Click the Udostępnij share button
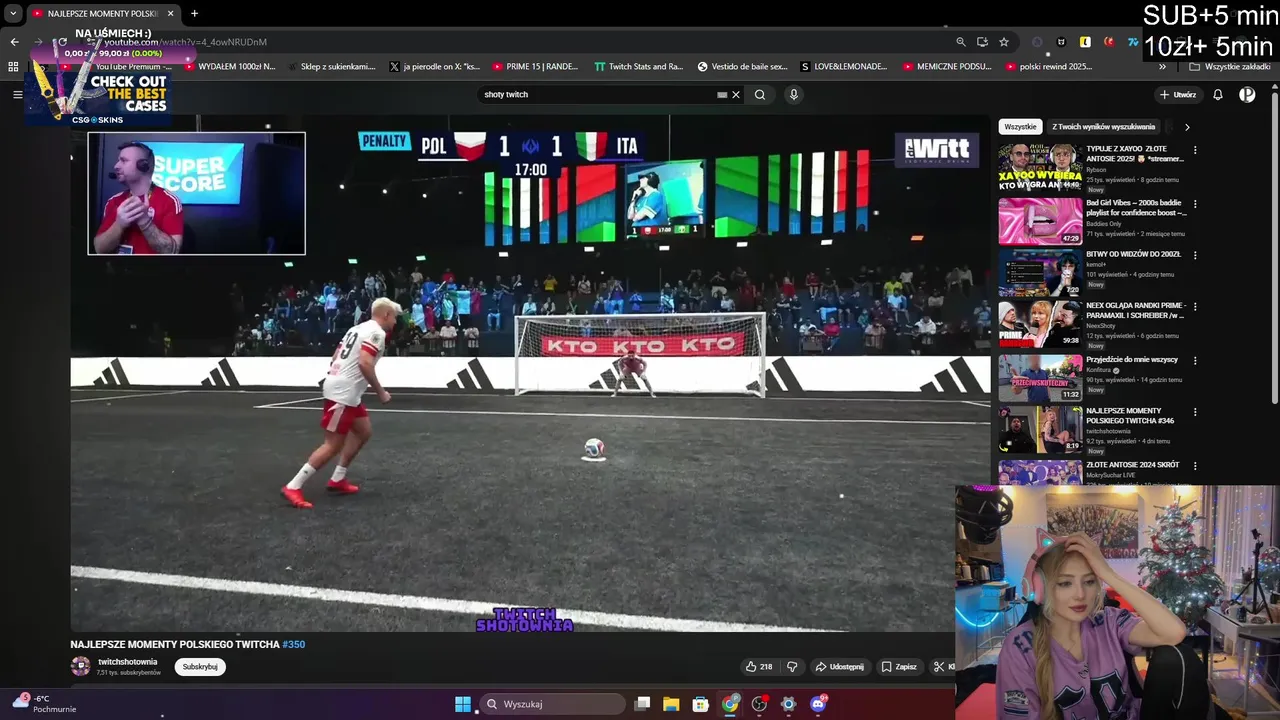This screenshot has height=720, width=1280. click(x=839, y=667)
